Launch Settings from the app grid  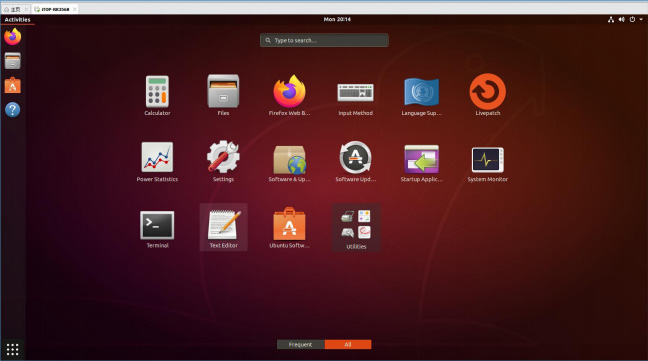coord(223,161)
